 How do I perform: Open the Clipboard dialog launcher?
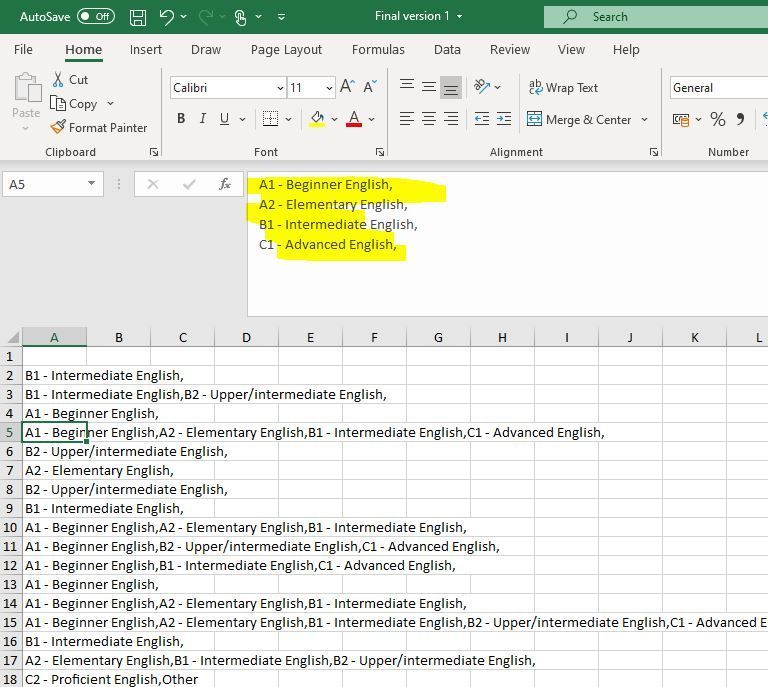[154, 152]
